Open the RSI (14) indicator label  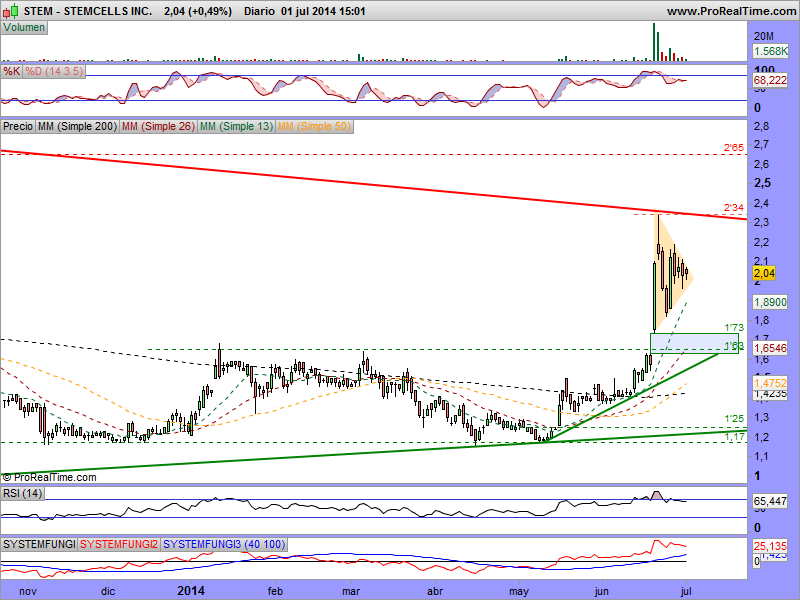22,493
